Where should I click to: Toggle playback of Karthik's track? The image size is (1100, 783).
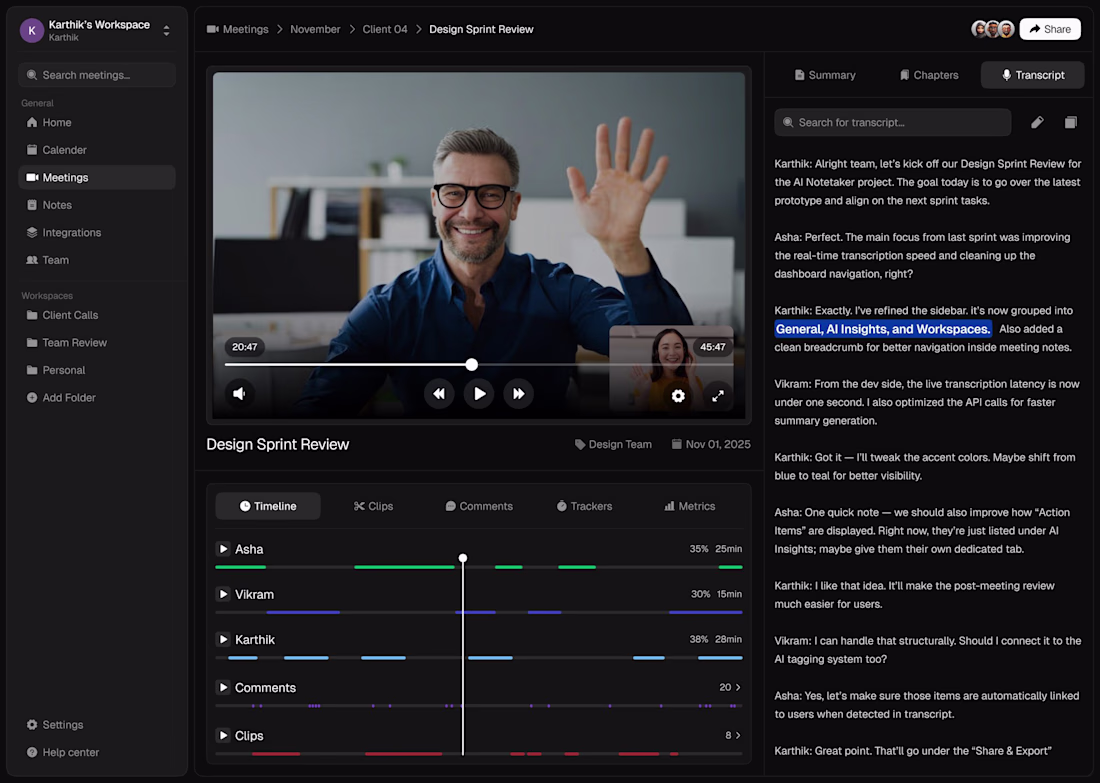tap(223, 639)
